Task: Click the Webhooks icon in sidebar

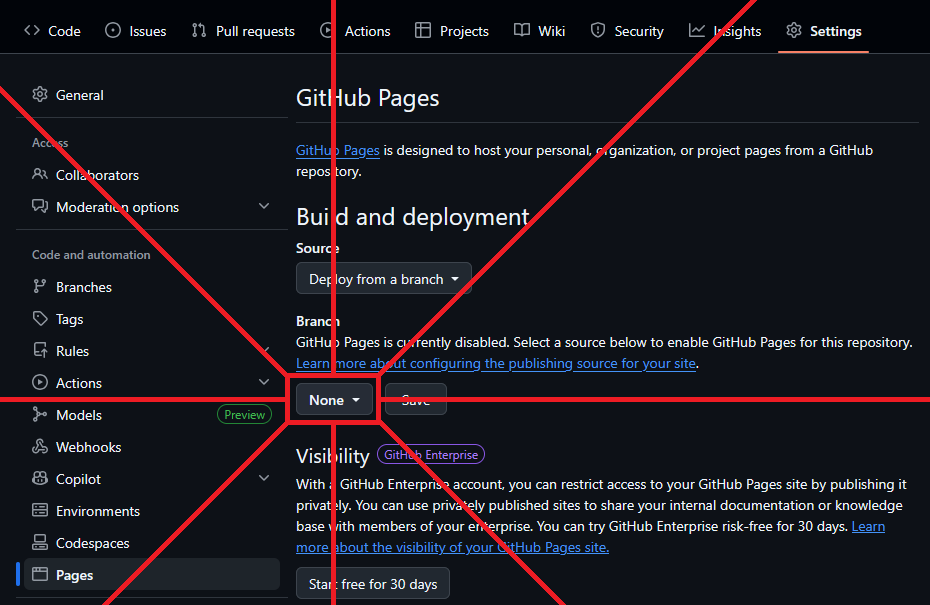Action: 40,447
